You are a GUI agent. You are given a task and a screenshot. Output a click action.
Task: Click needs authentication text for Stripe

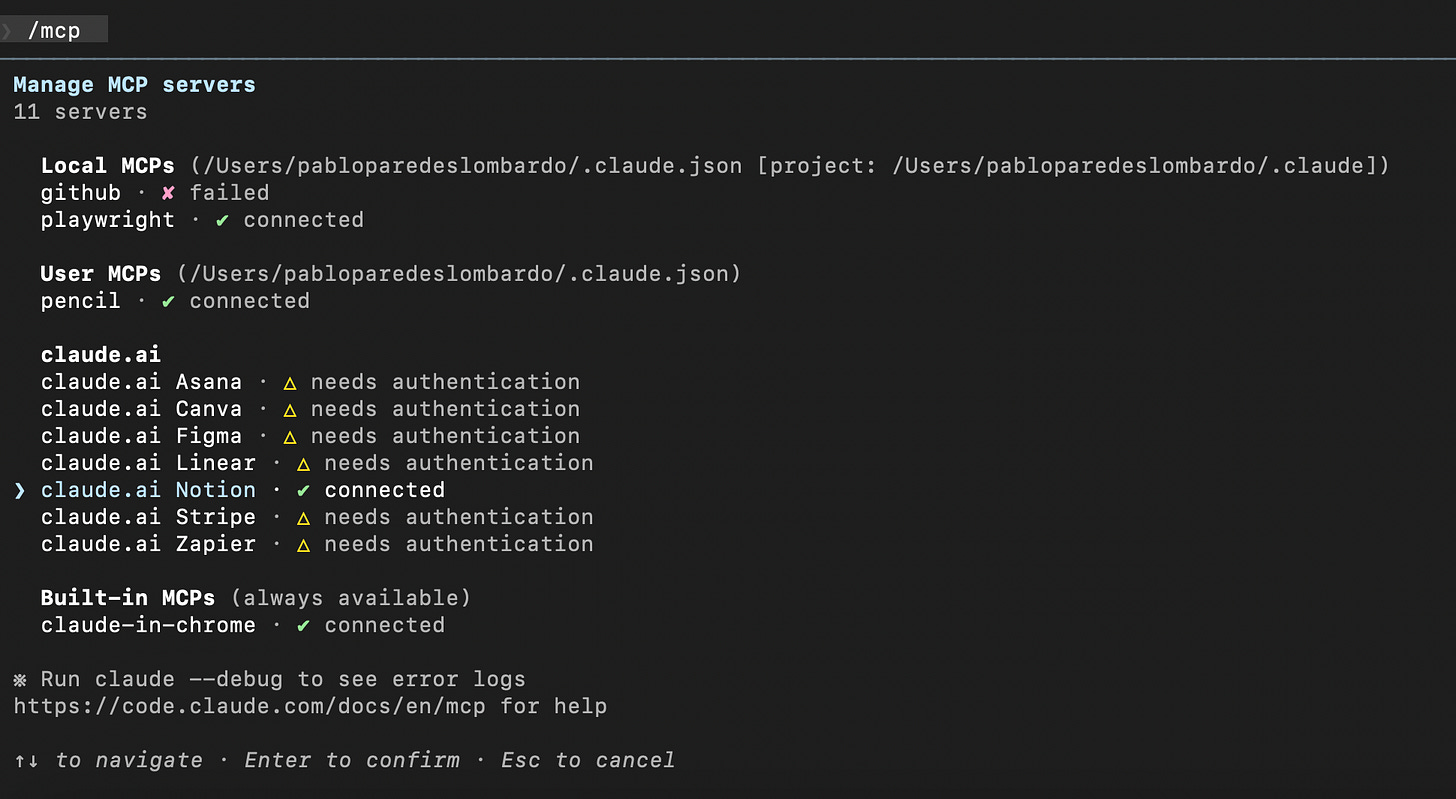459,516
